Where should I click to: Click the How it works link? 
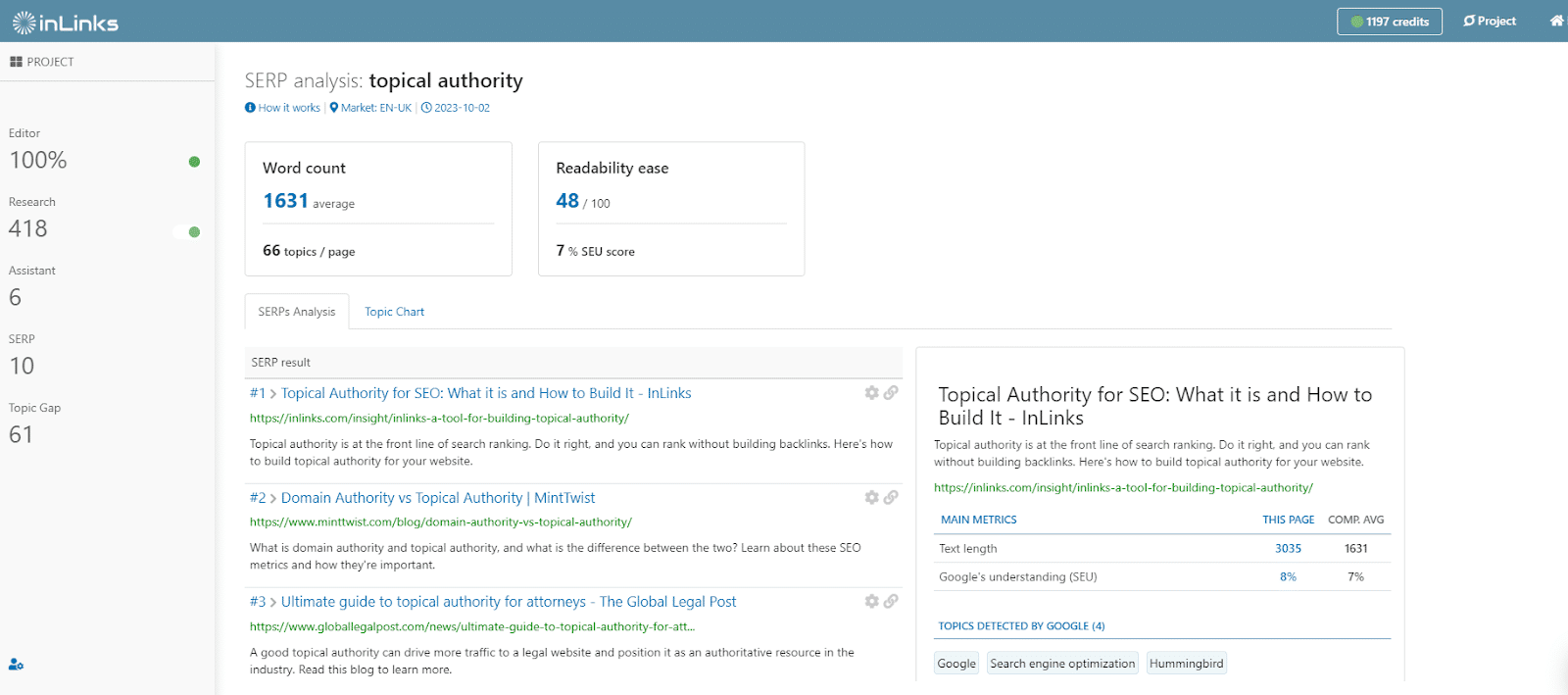(289, 108)
